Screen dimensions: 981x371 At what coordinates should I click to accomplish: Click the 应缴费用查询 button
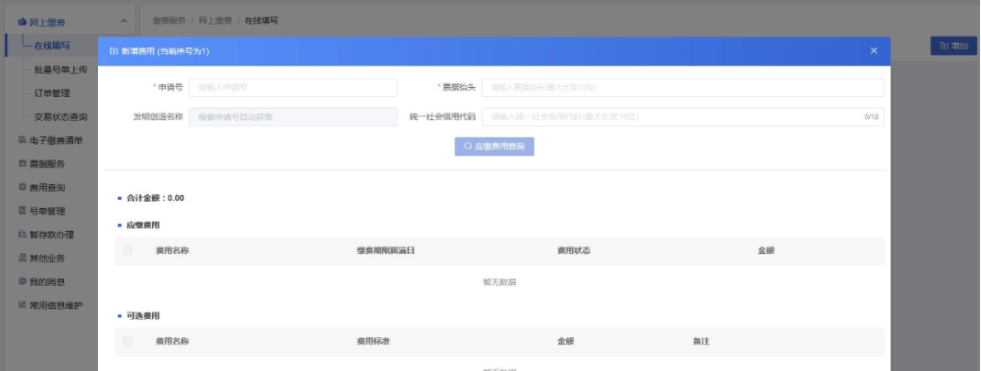tap(494, 146)
